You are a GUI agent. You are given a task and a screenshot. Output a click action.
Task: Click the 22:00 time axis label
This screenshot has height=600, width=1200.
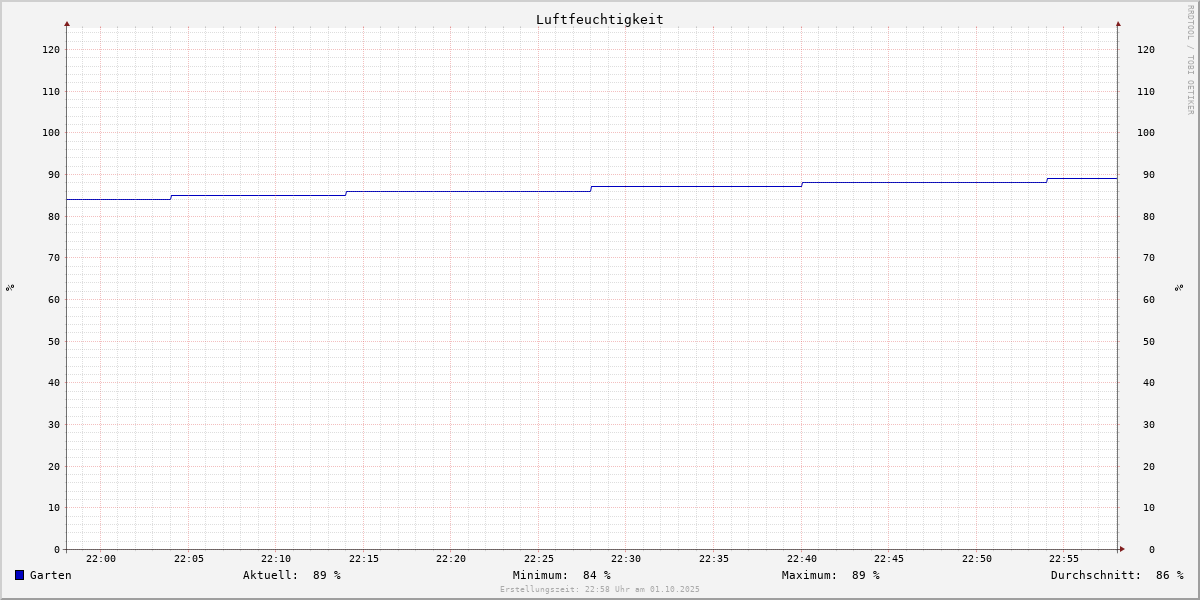point(101,559)
